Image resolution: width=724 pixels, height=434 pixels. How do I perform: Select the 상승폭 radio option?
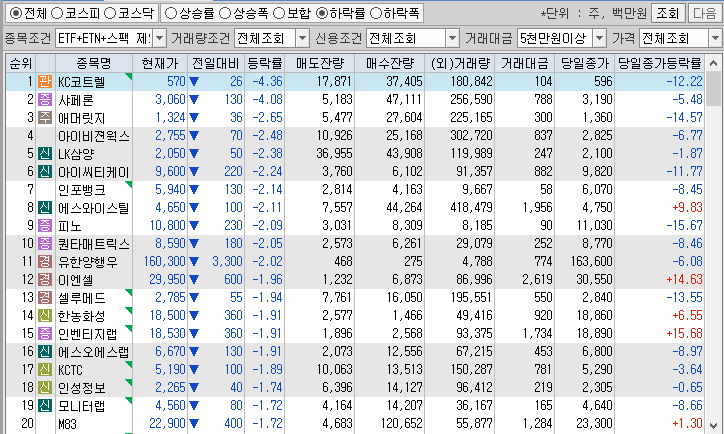(225, 13)
